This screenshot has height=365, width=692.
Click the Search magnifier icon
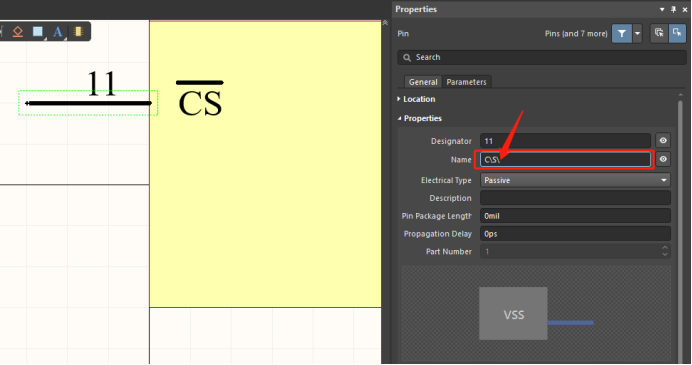coord(406,57)
